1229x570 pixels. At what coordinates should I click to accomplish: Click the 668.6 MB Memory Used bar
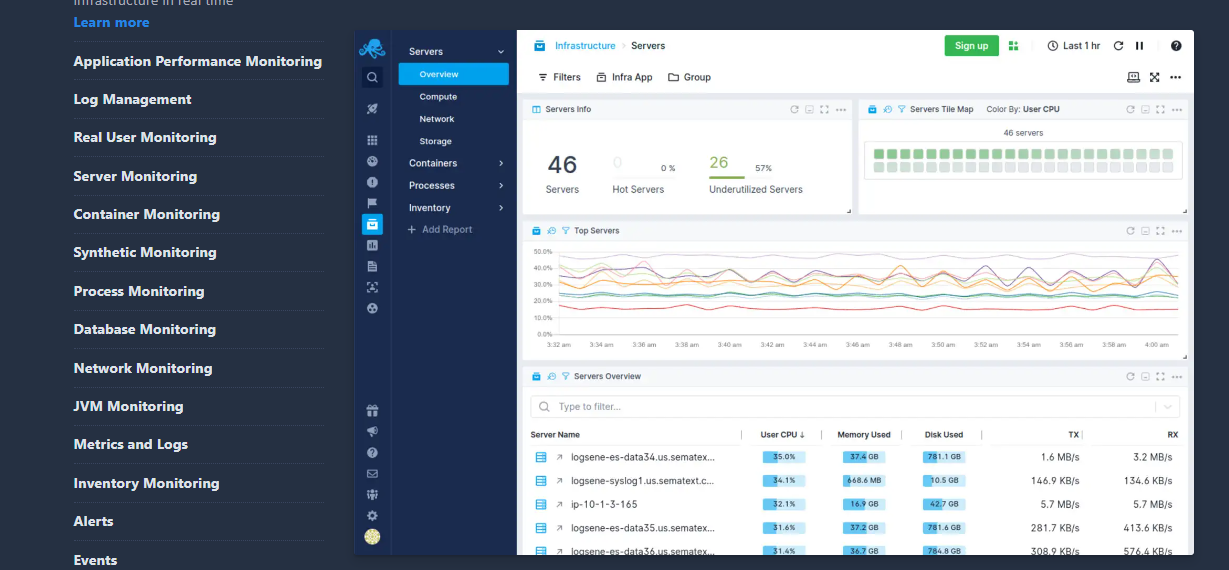click(864, 481)
